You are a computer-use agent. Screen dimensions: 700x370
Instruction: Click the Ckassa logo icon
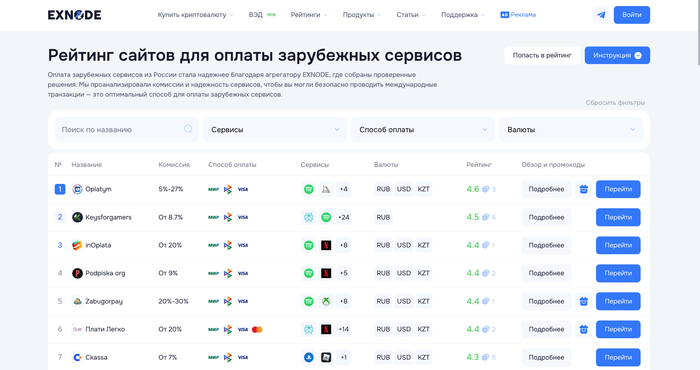(x=77, y=357)
